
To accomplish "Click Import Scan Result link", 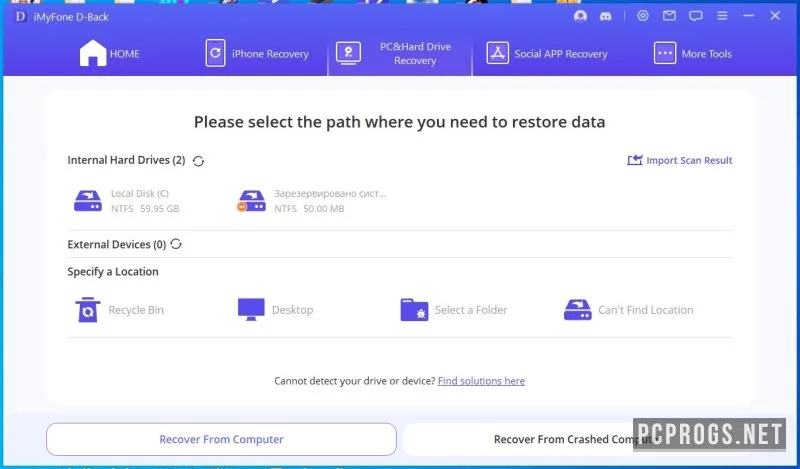I will (x=680, y=160).
